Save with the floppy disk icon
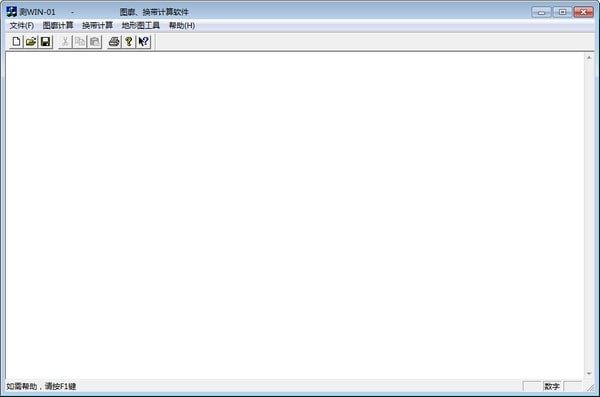600x397 pixels. tap(45, 41)
